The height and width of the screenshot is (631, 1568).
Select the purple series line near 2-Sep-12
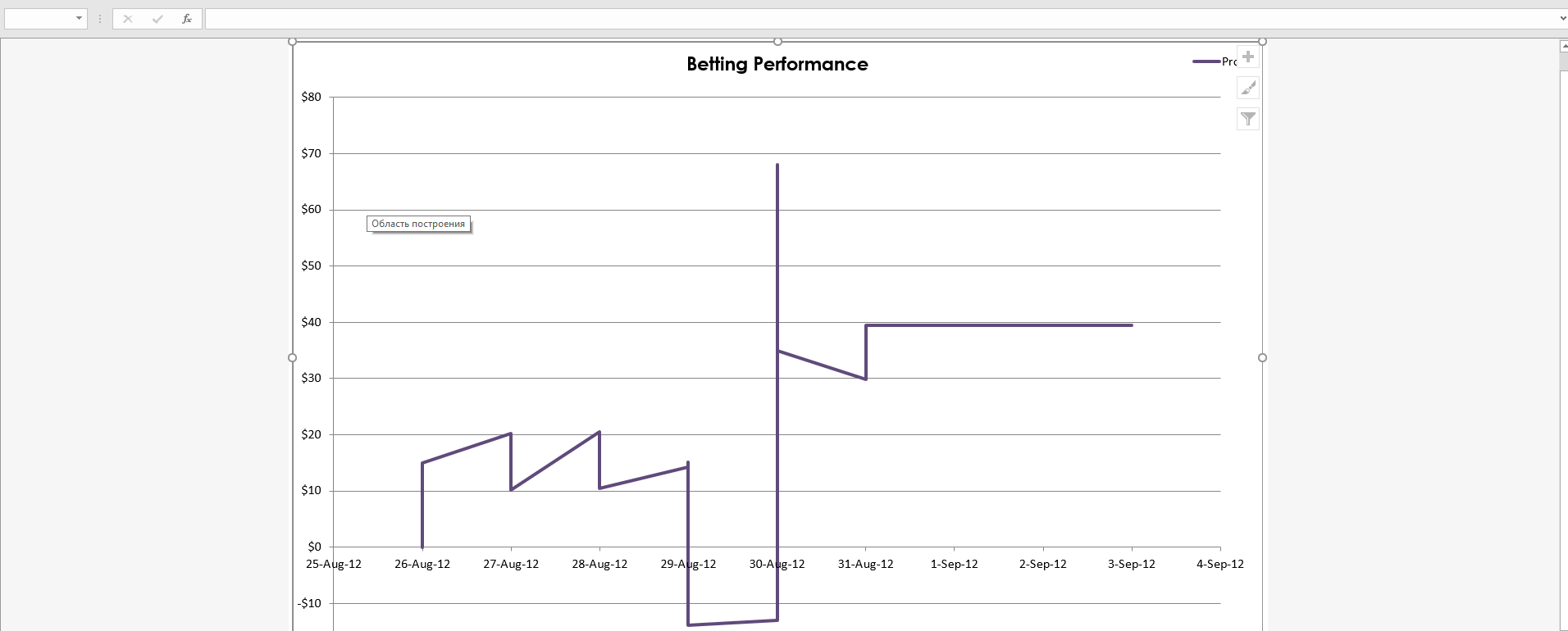coord(1043,325)
